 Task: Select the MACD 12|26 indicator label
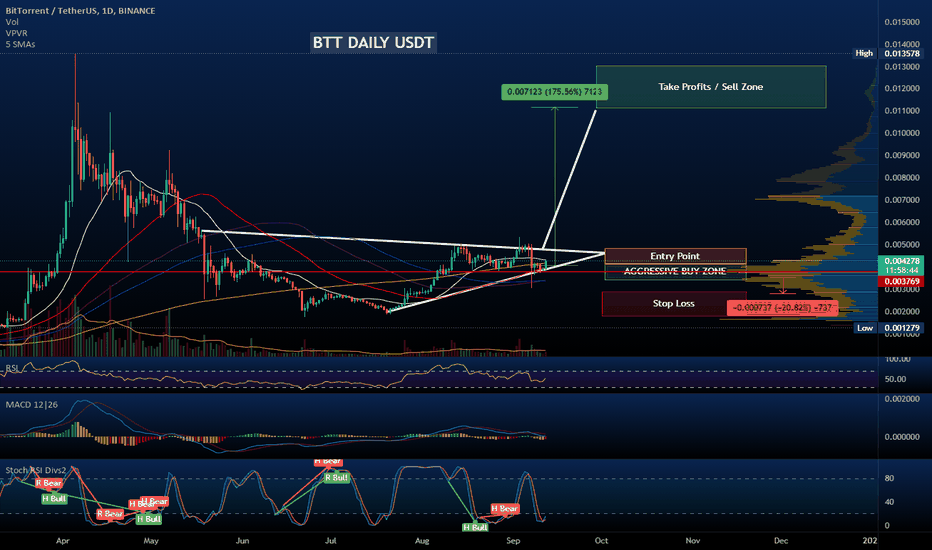coord(32,405)
